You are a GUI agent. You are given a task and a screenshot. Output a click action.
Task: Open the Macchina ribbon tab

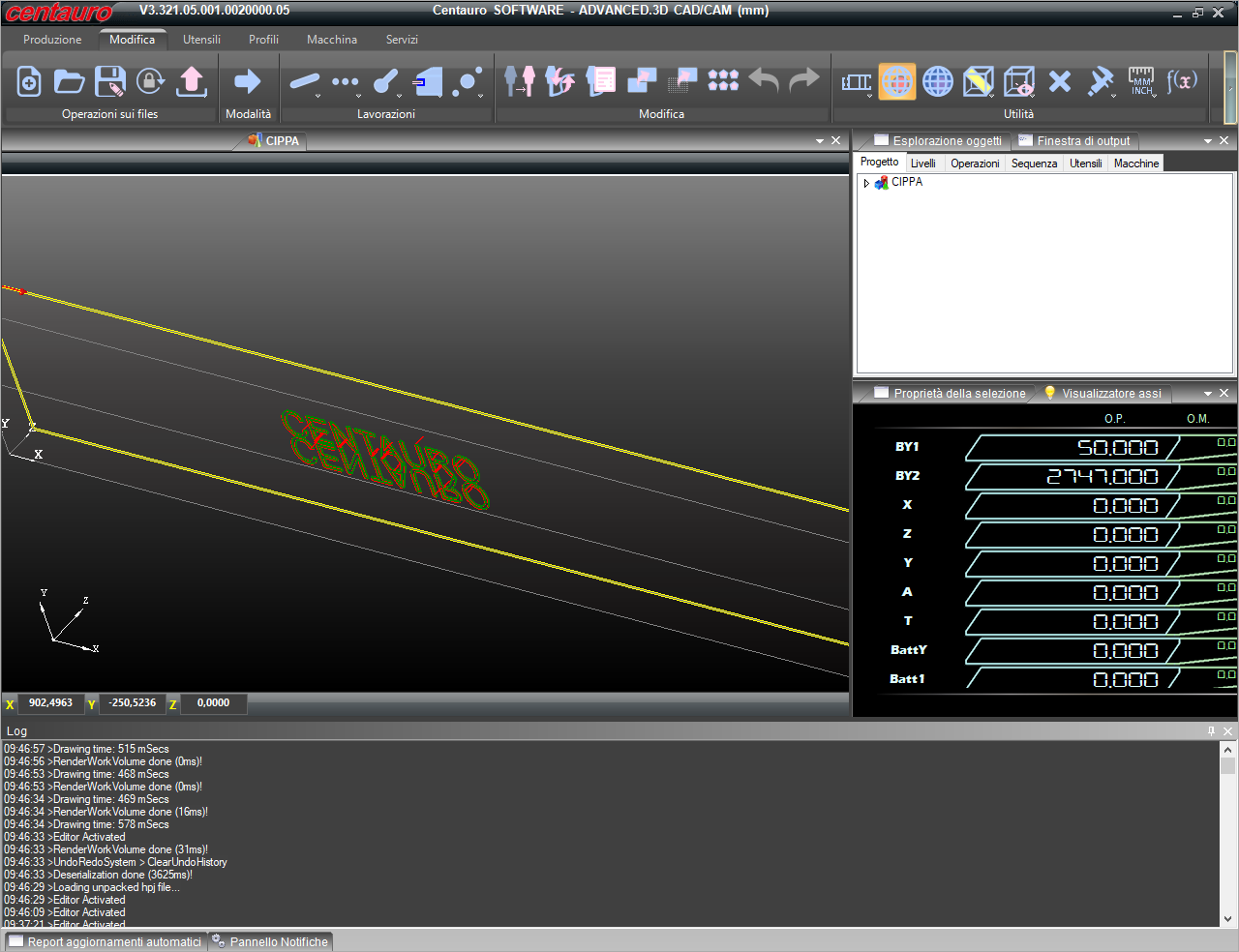point(332,40)
